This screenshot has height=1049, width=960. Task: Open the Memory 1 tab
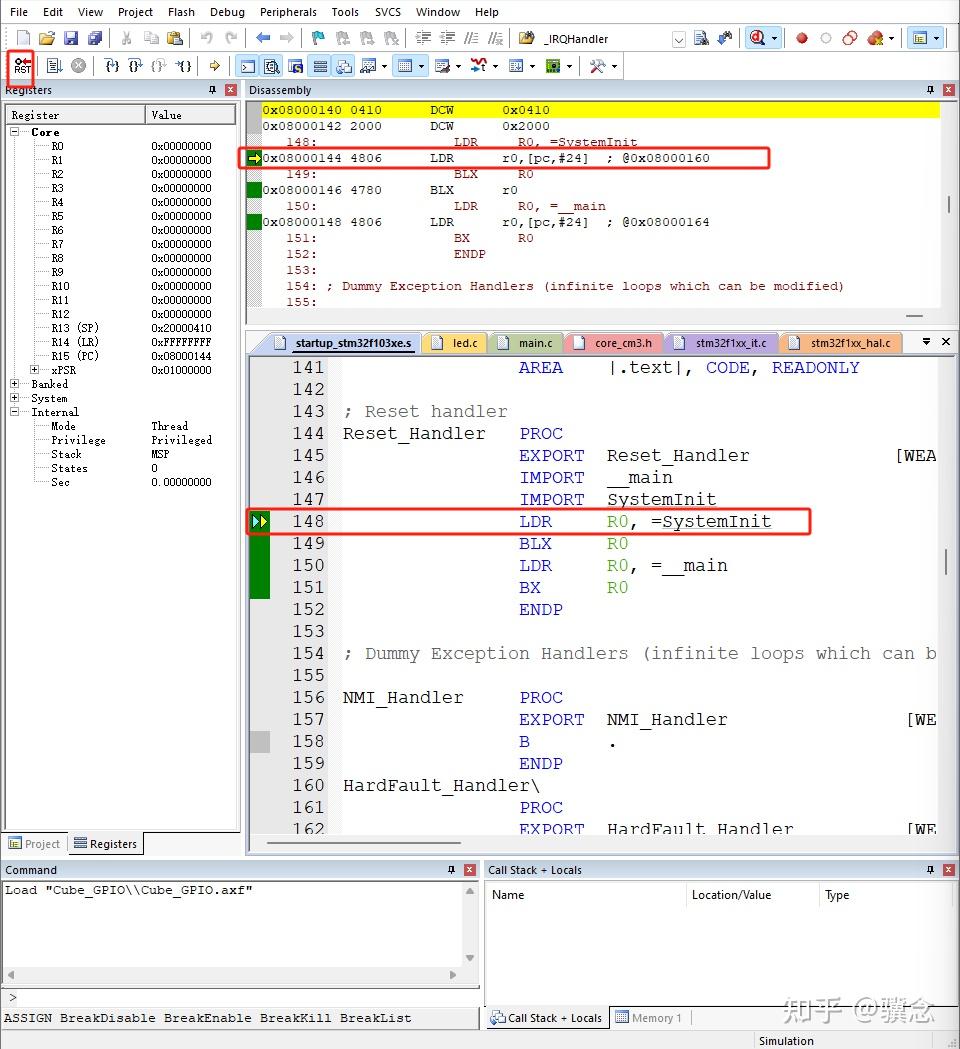[649, 1018]
